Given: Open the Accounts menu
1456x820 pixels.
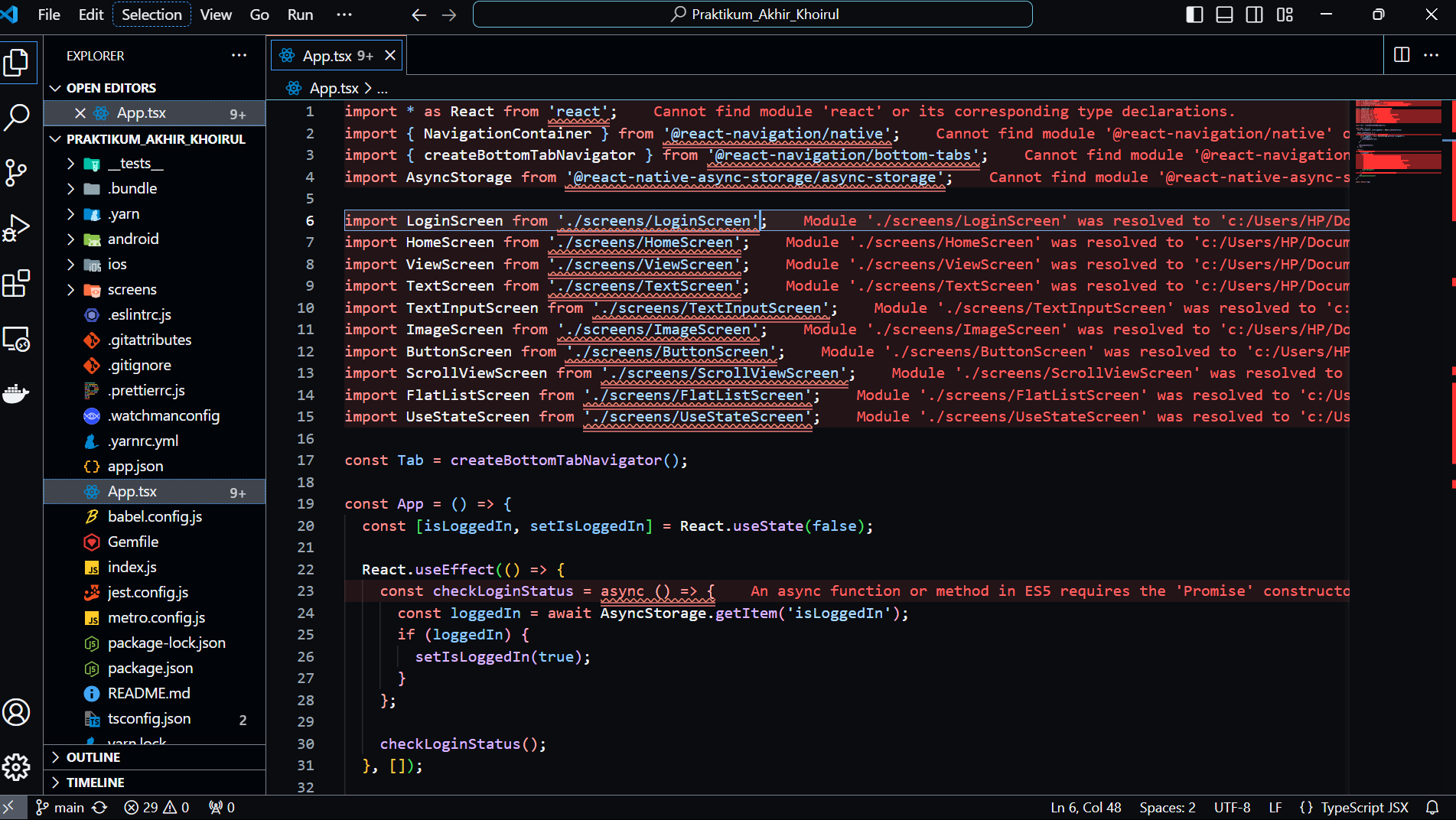Looking at the screenshot, I should (x=17, y=712).
